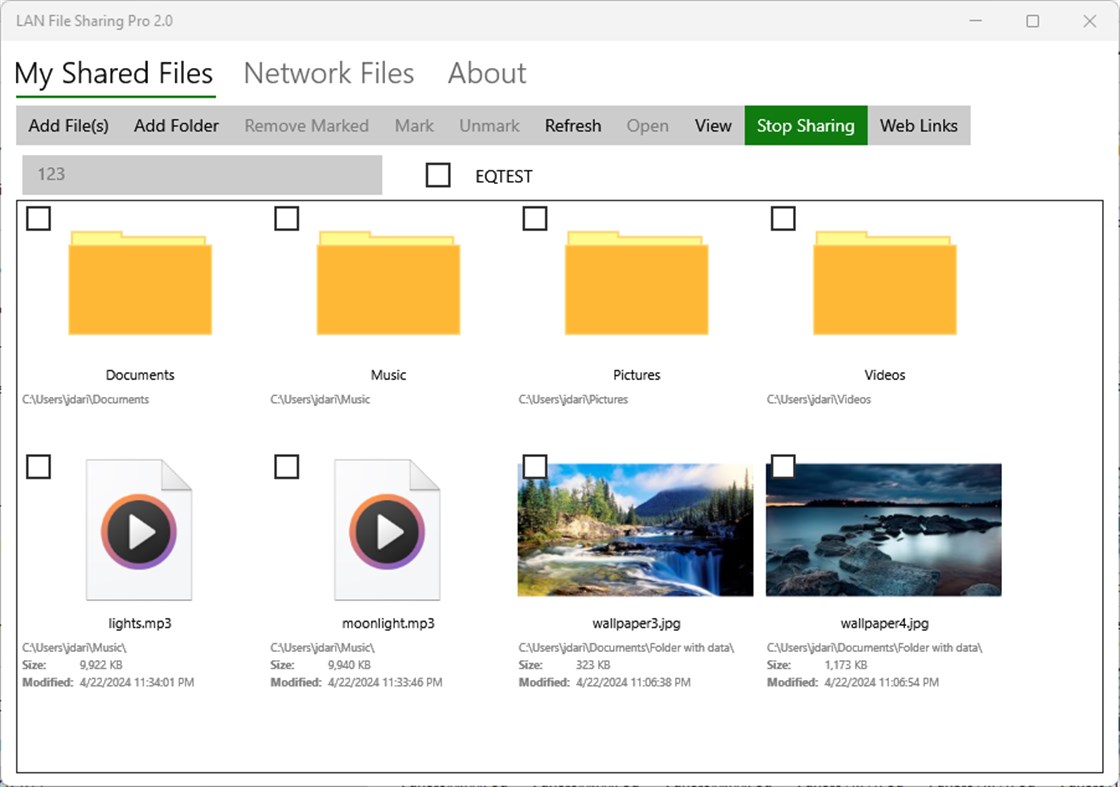Image resolution: width=1120 pixels, height=787 pixels.
Task: Click Stop Sharing to halt file sharing
Action: (x=806, y=125)
